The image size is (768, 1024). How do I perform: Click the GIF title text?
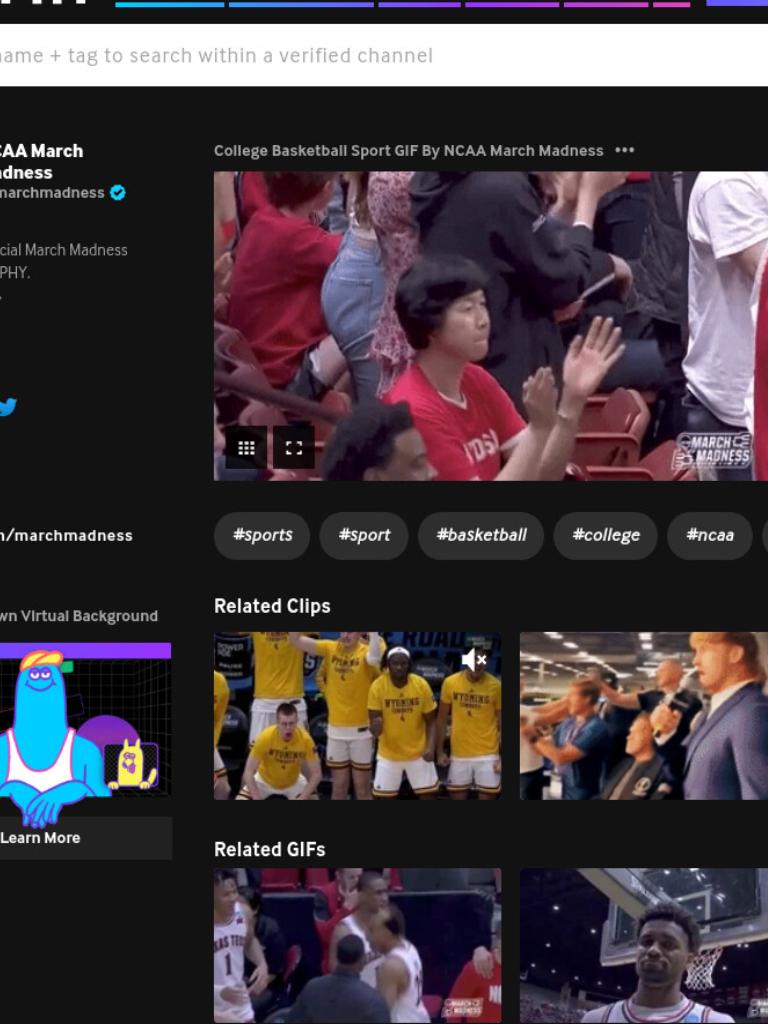click(x=409, y=151)
